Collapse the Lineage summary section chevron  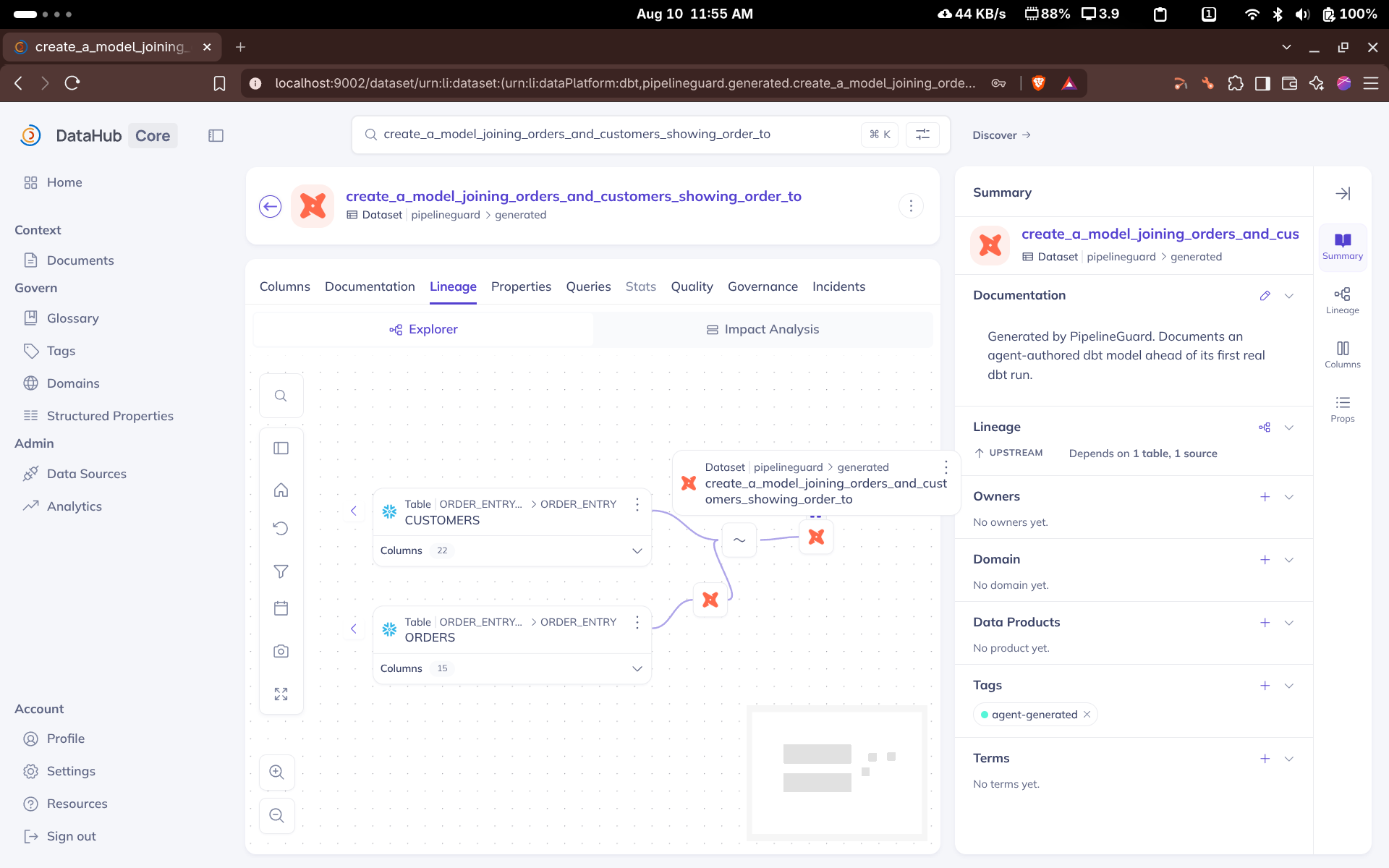point(1288,427)
